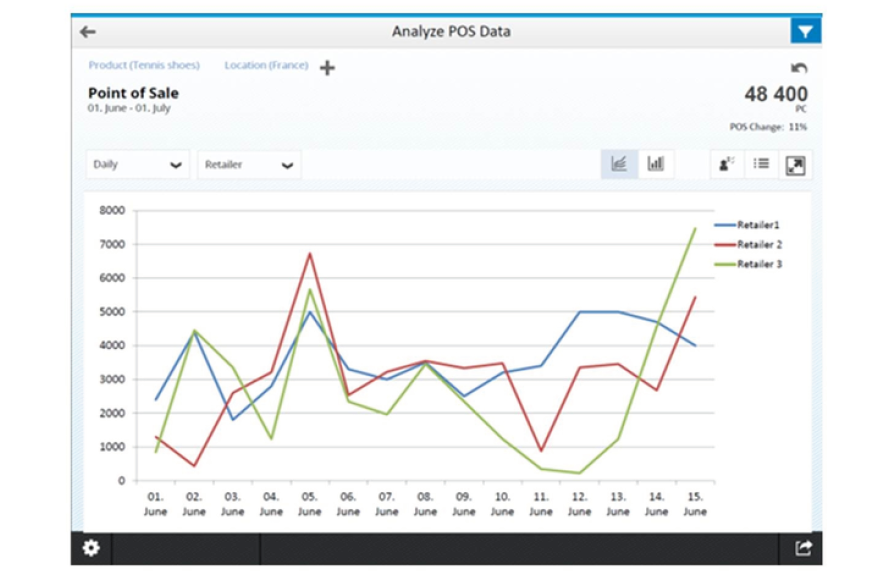Click the Product (Tennis shoes) filter

144,65
